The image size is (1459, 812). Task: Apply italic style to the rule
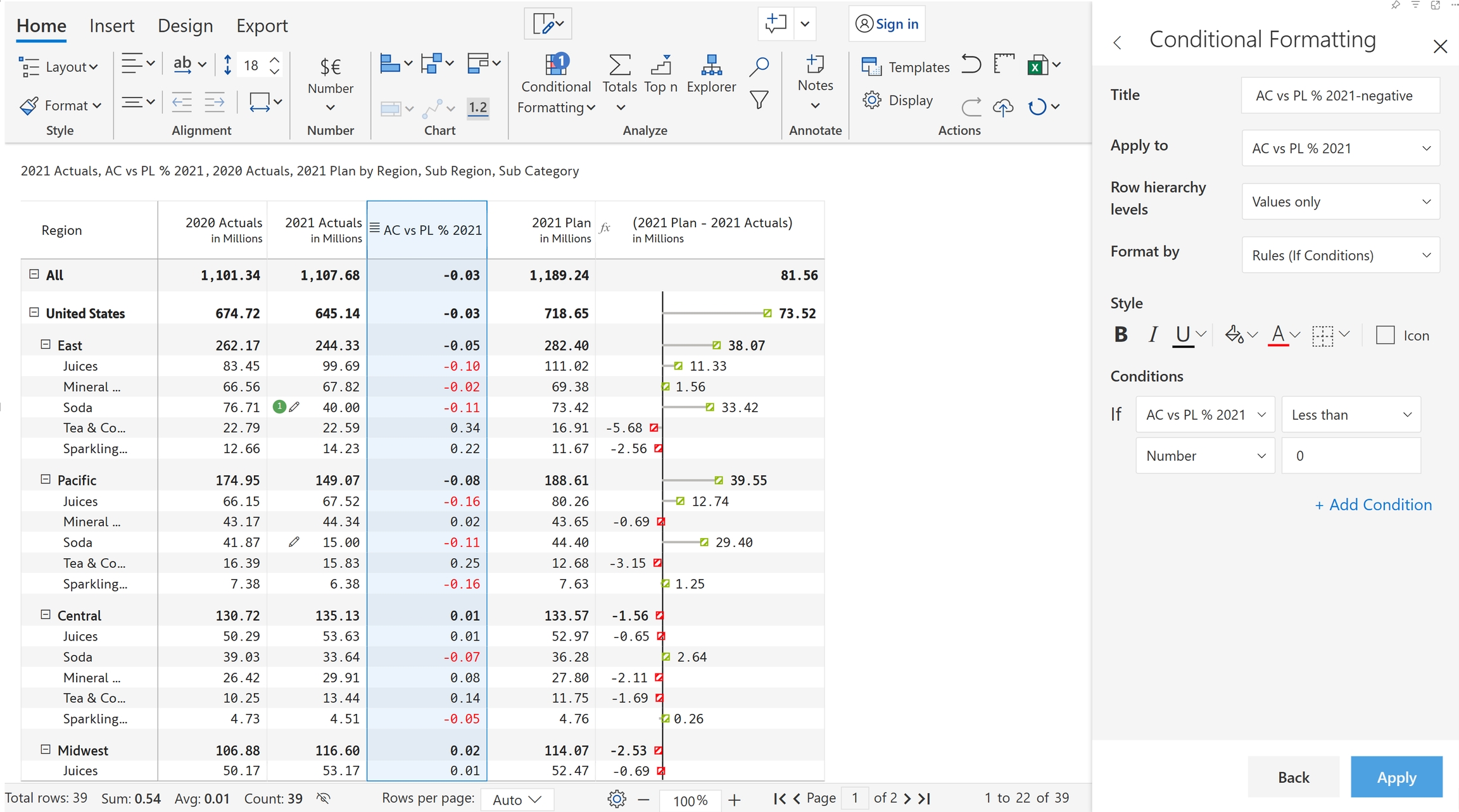click(x=1153, y=335)
